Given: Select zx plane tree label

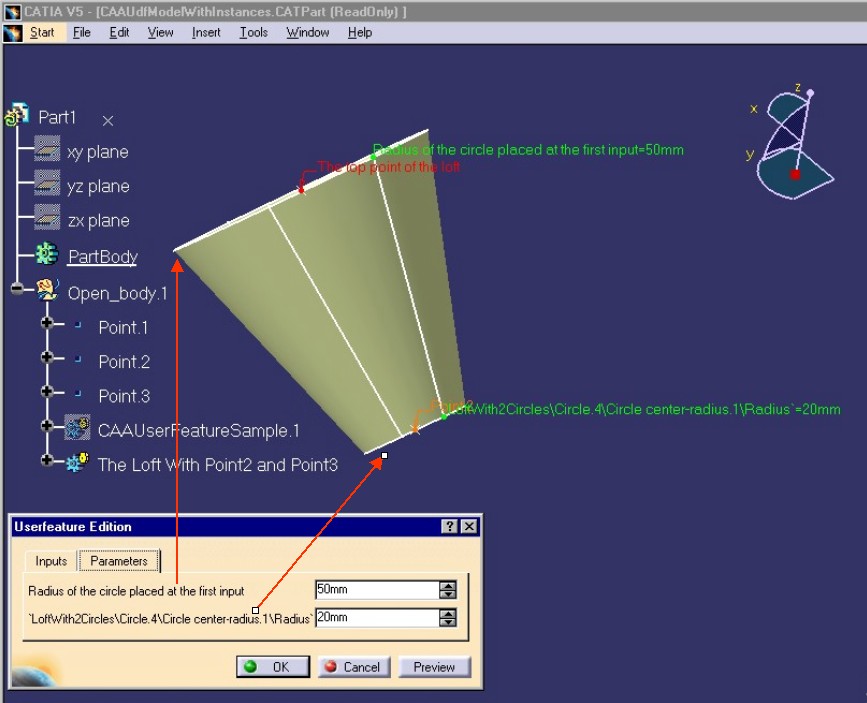Looking at the screenshot, I should pos(98,221).
